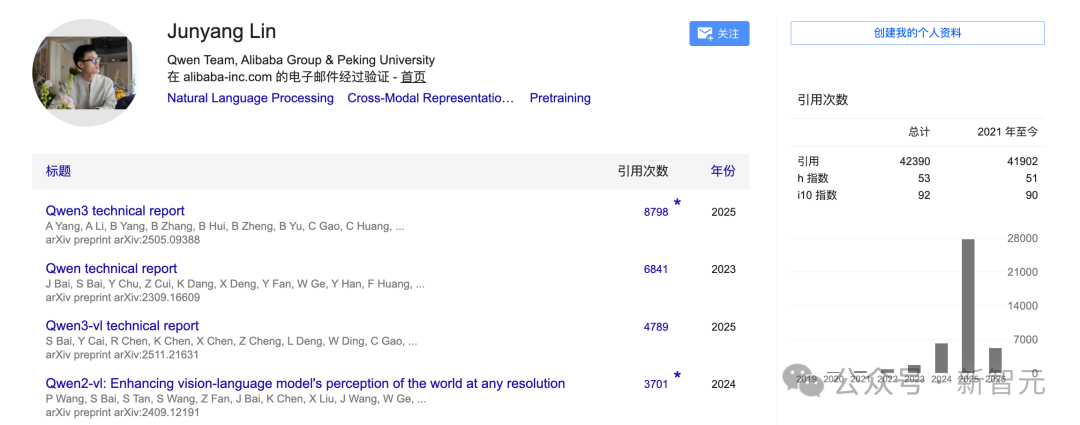
Task: Open Qwen3-vl technical report paper
Action: click(122, 326)
